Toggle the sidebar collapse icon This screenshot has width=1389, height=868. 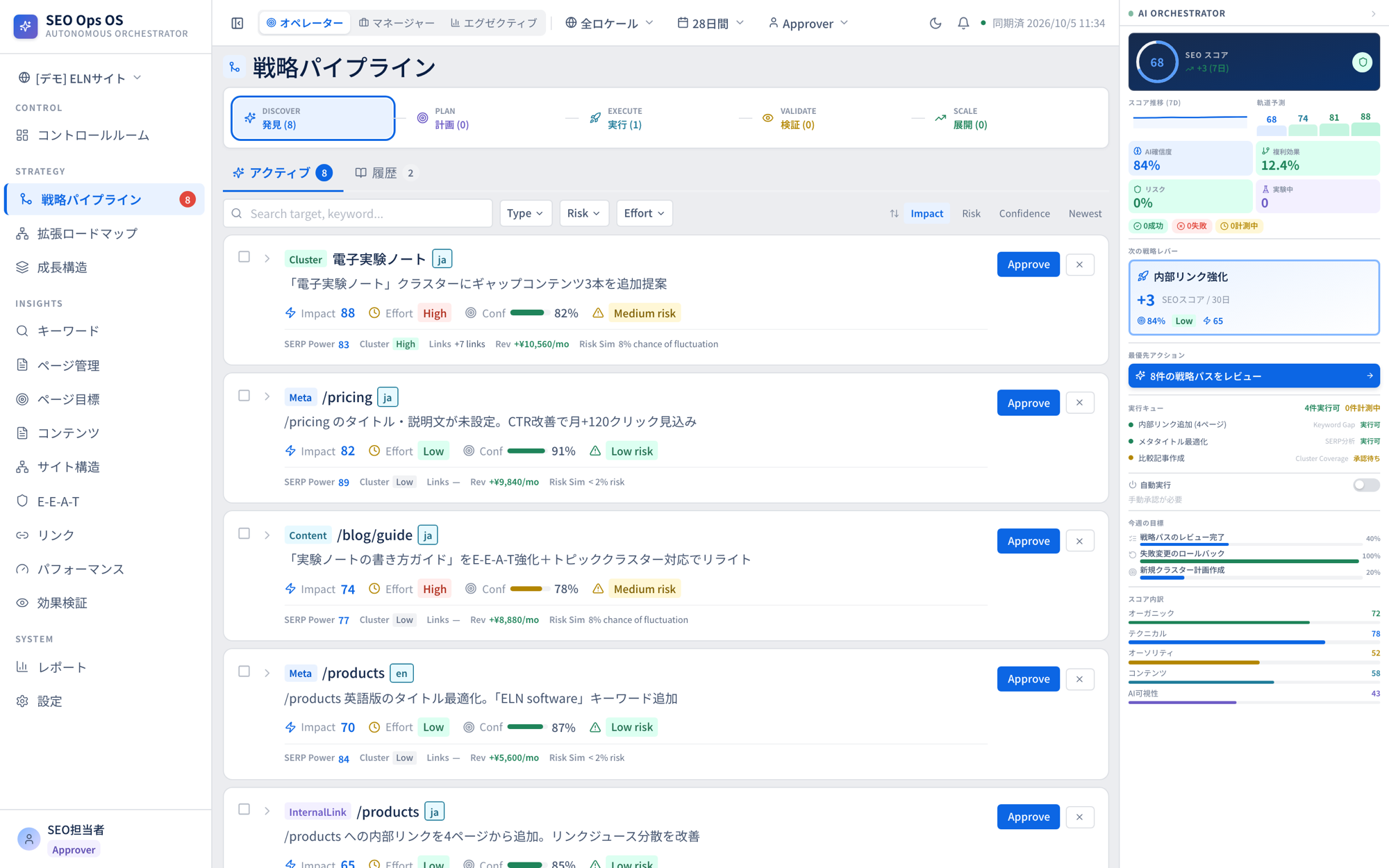click(238, 23)
